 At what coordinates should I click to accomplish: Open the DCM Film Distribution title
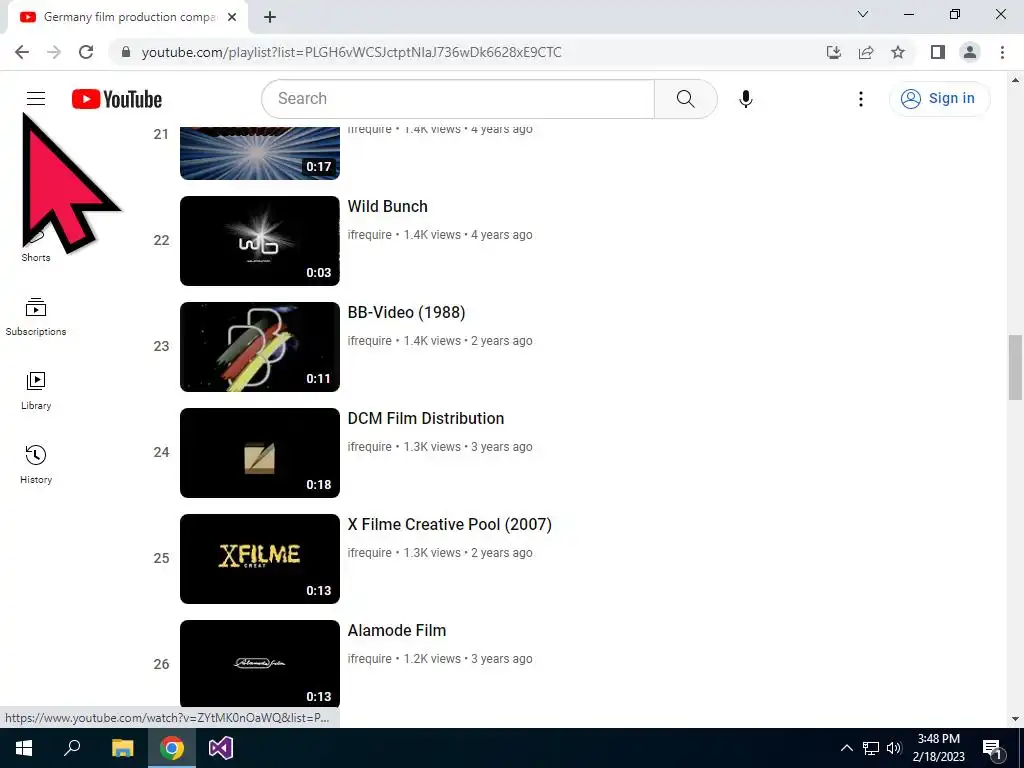point(426,419)
